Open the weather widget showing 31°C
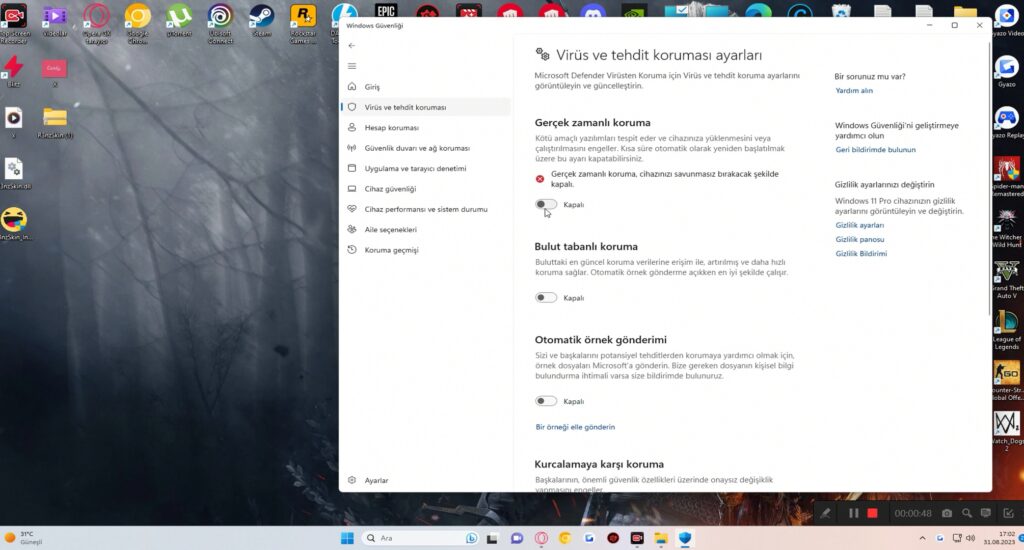Screen dimensions: 1024x550 [24, 538]
